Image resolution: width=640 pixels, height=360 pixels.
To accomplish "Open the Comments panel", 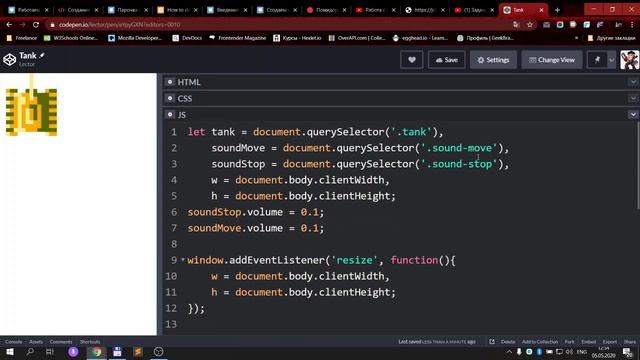I will pyautogui.click(x=61, y=342).
